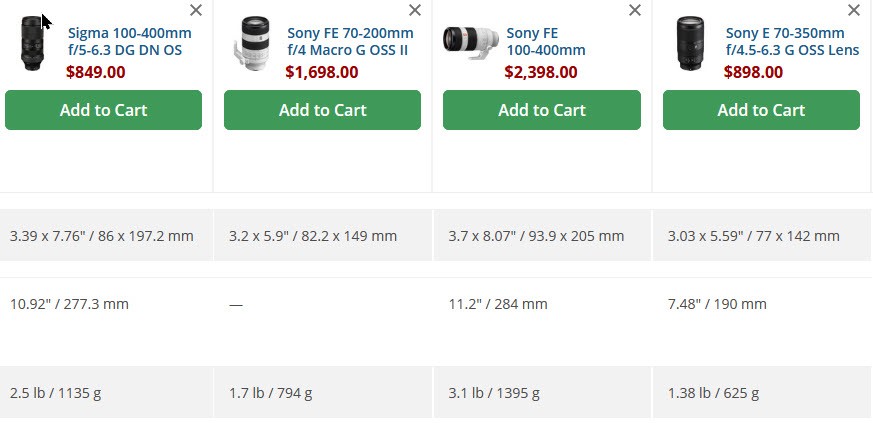Add Sony FE 100-400mm to cart
This screenshot has width=873, height=423.
(542, 110)
